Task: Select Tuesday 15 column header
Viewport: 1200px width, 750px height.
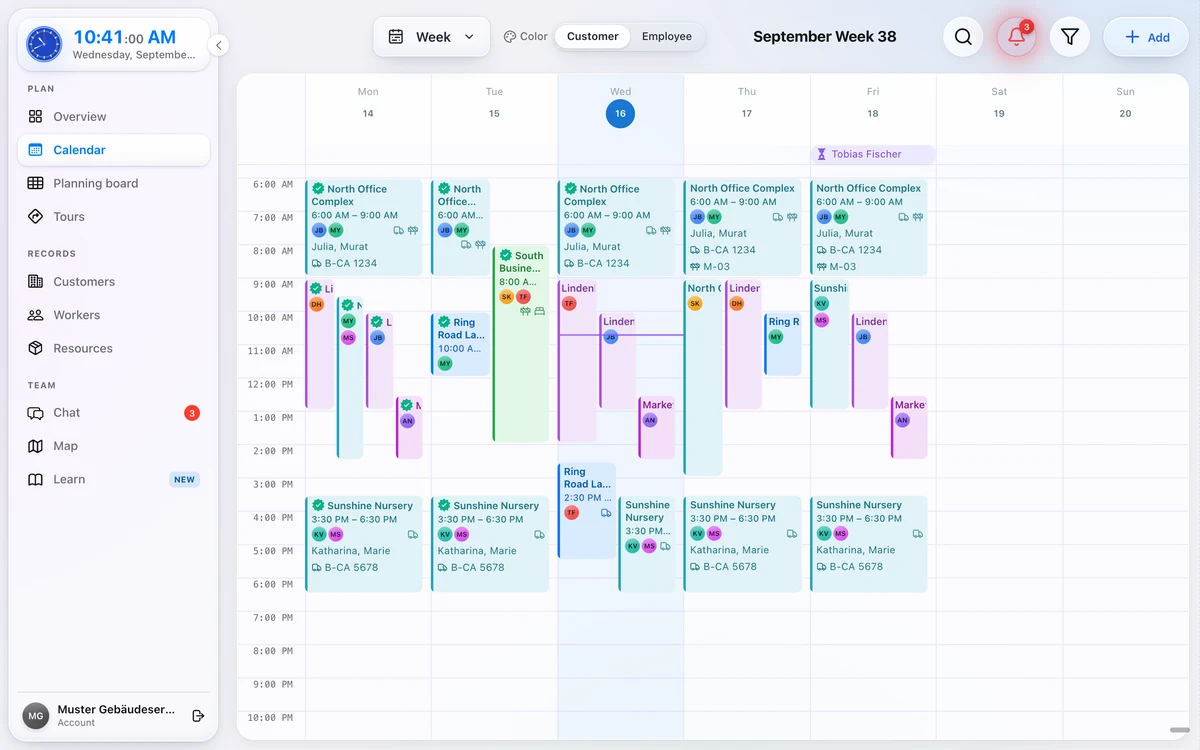Action: 494,103
